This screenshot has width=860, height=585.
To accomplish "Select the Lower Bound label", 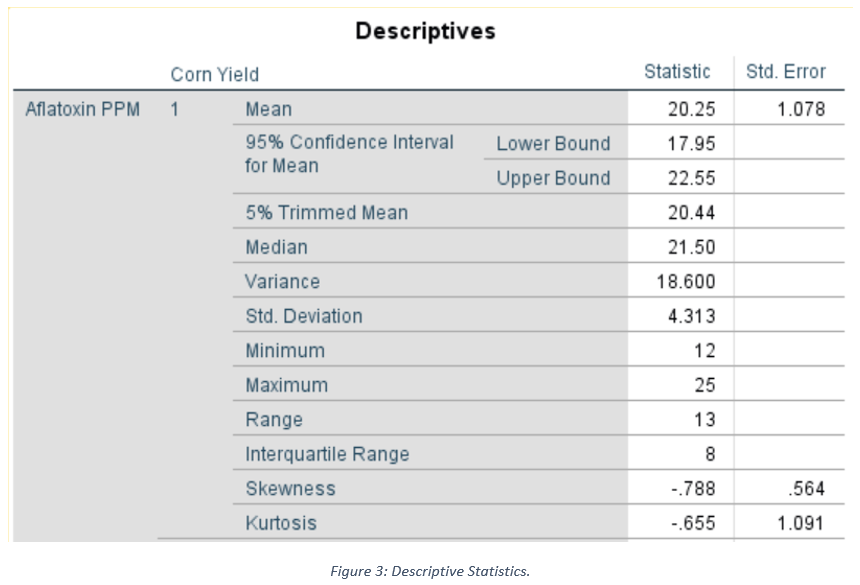I will tap(553, 143).
